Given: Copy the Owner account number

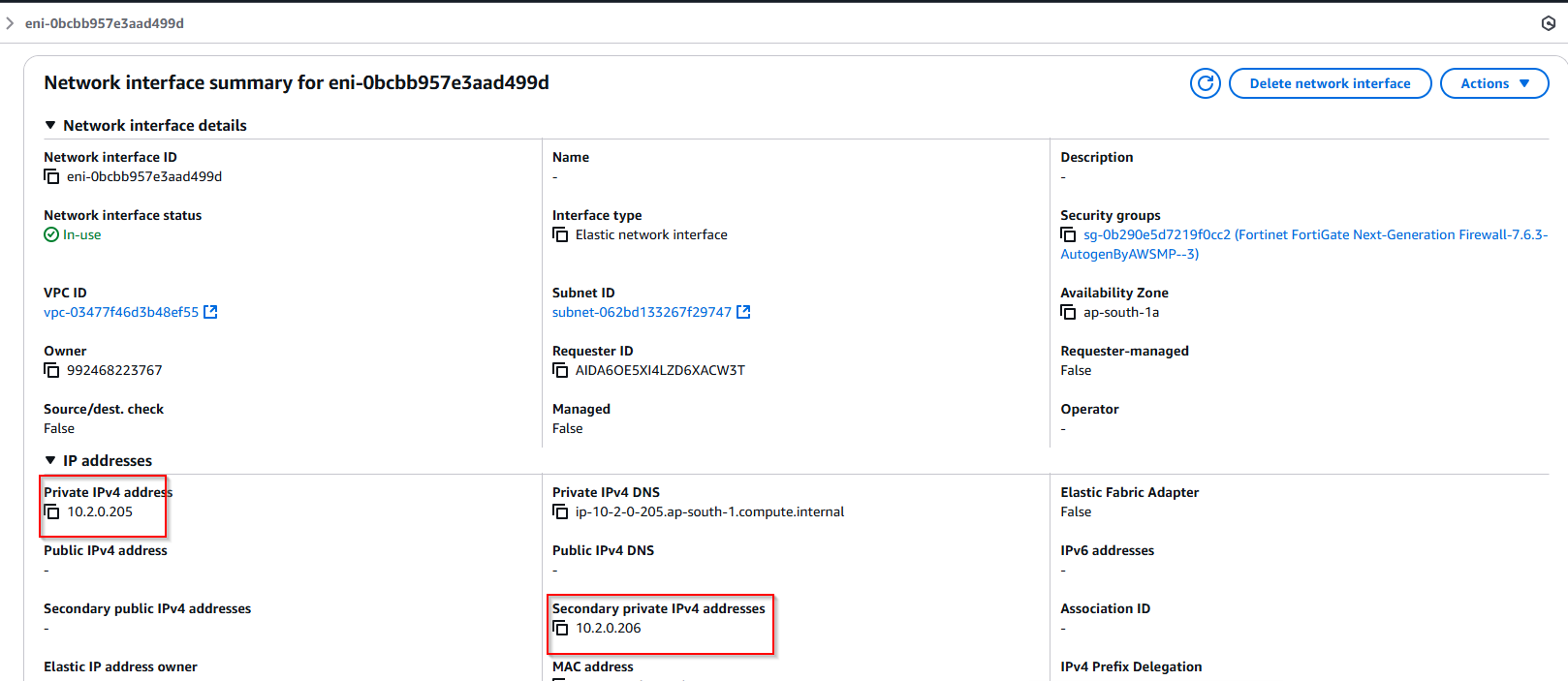Looking at the screenshot, I should click(x=51, y=371).
